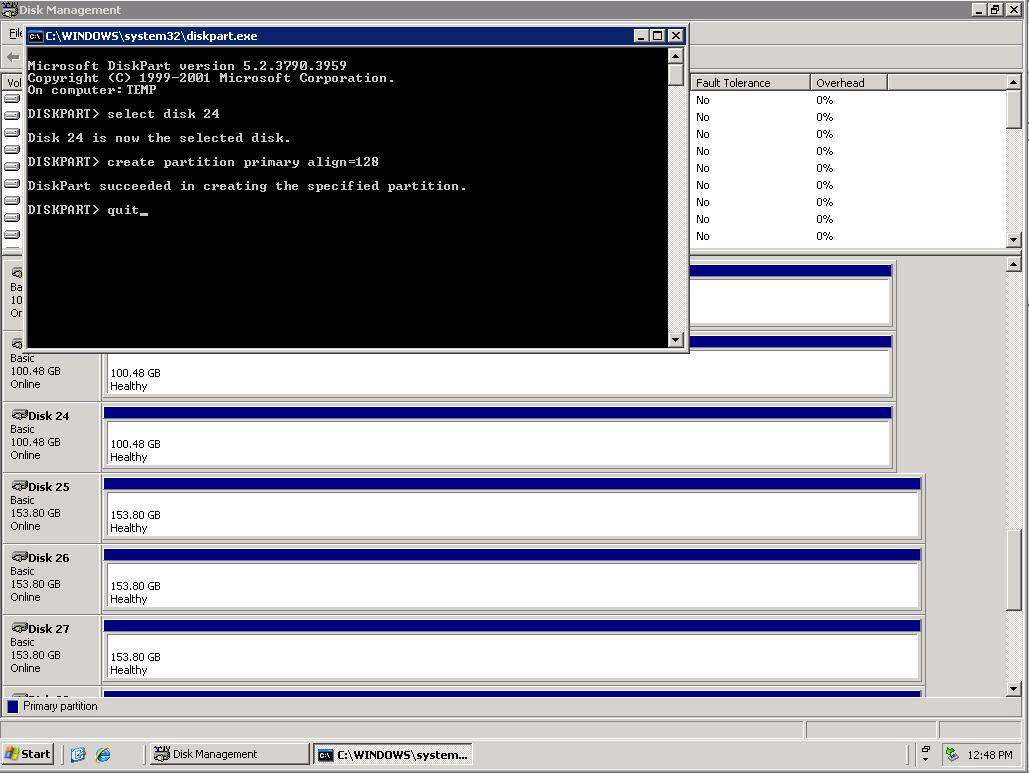
Task: Click the Fault Tolerance column header
Action: tap(748, 82)
